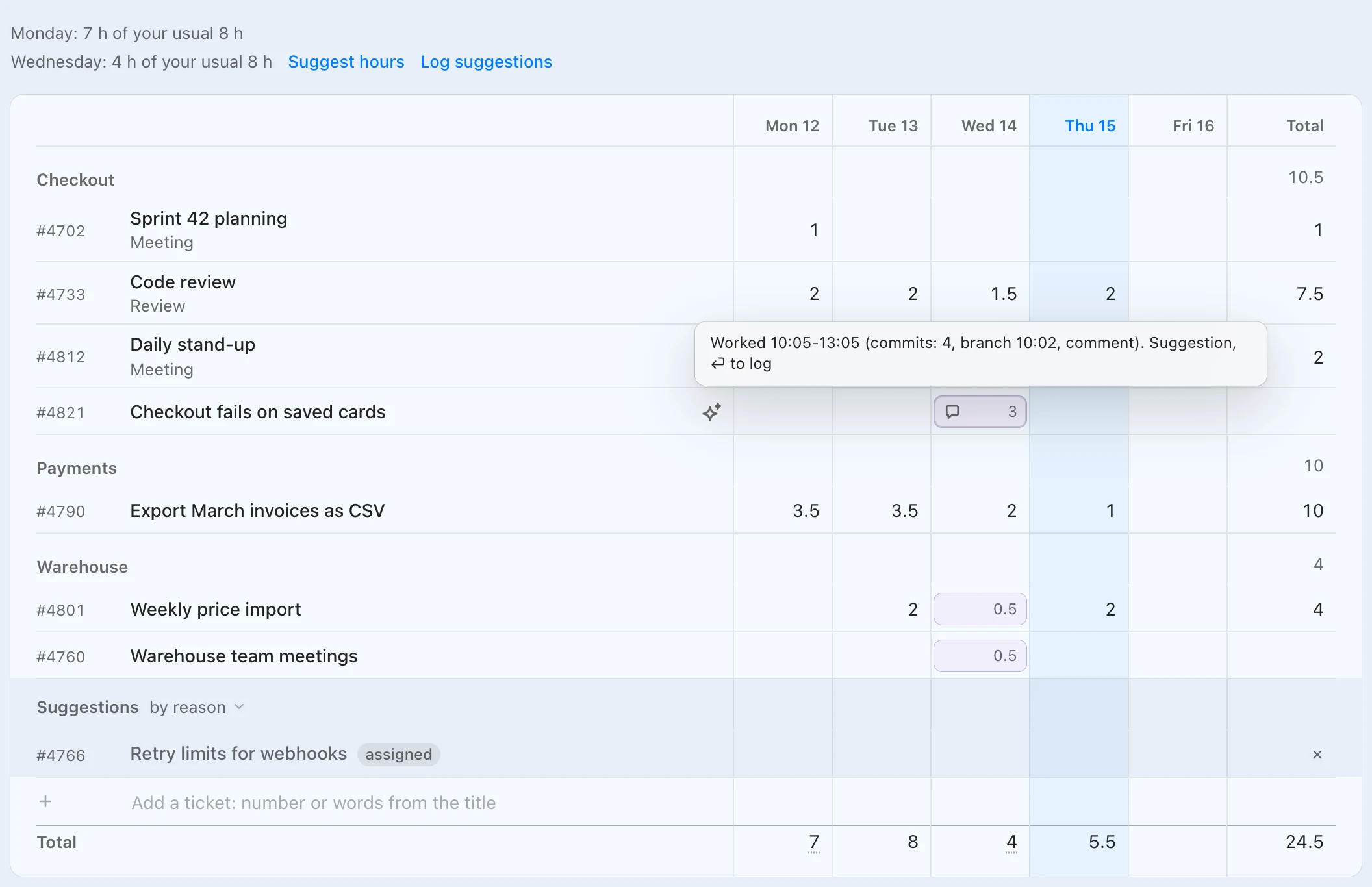Click Wednesday's underlined total of 4
Viewport: 1372px width, 887px height.
tap(1011, 842)
